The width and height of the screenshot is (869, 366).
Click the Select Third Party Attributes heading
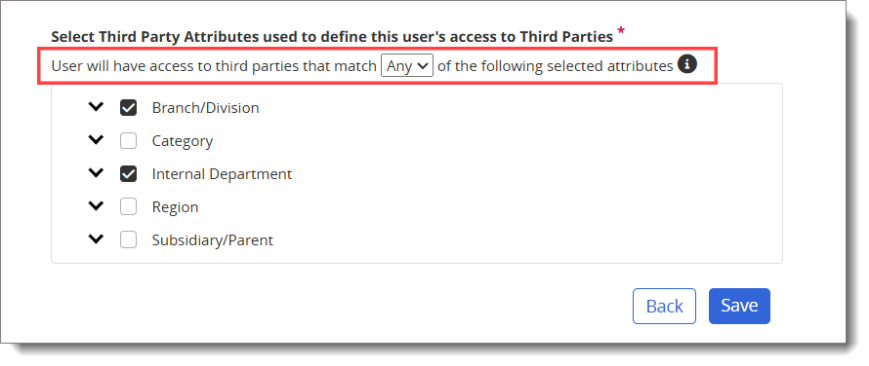click(x=332, y=37)
